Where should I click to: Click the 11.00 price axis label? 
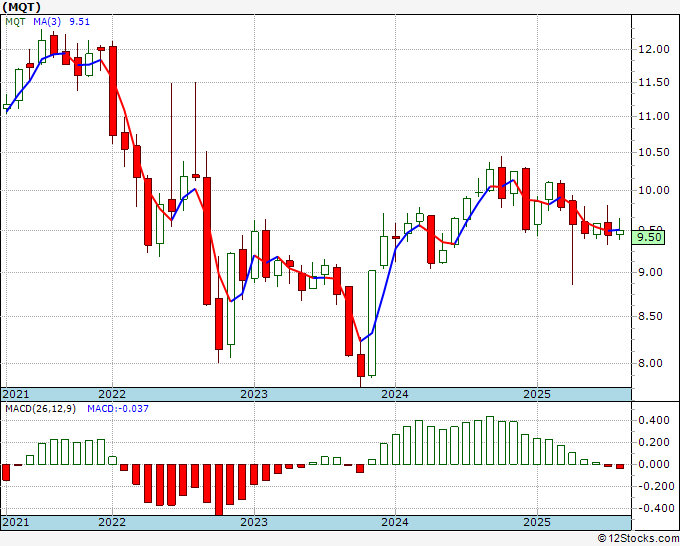coord(654,116)
